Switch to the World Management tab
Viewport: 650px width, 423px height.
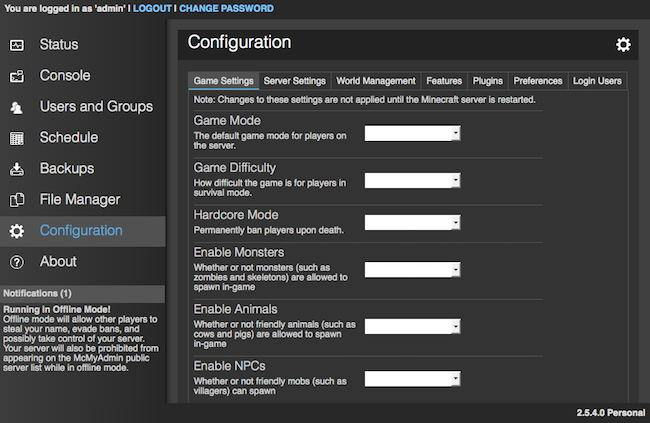click(376, 81)
